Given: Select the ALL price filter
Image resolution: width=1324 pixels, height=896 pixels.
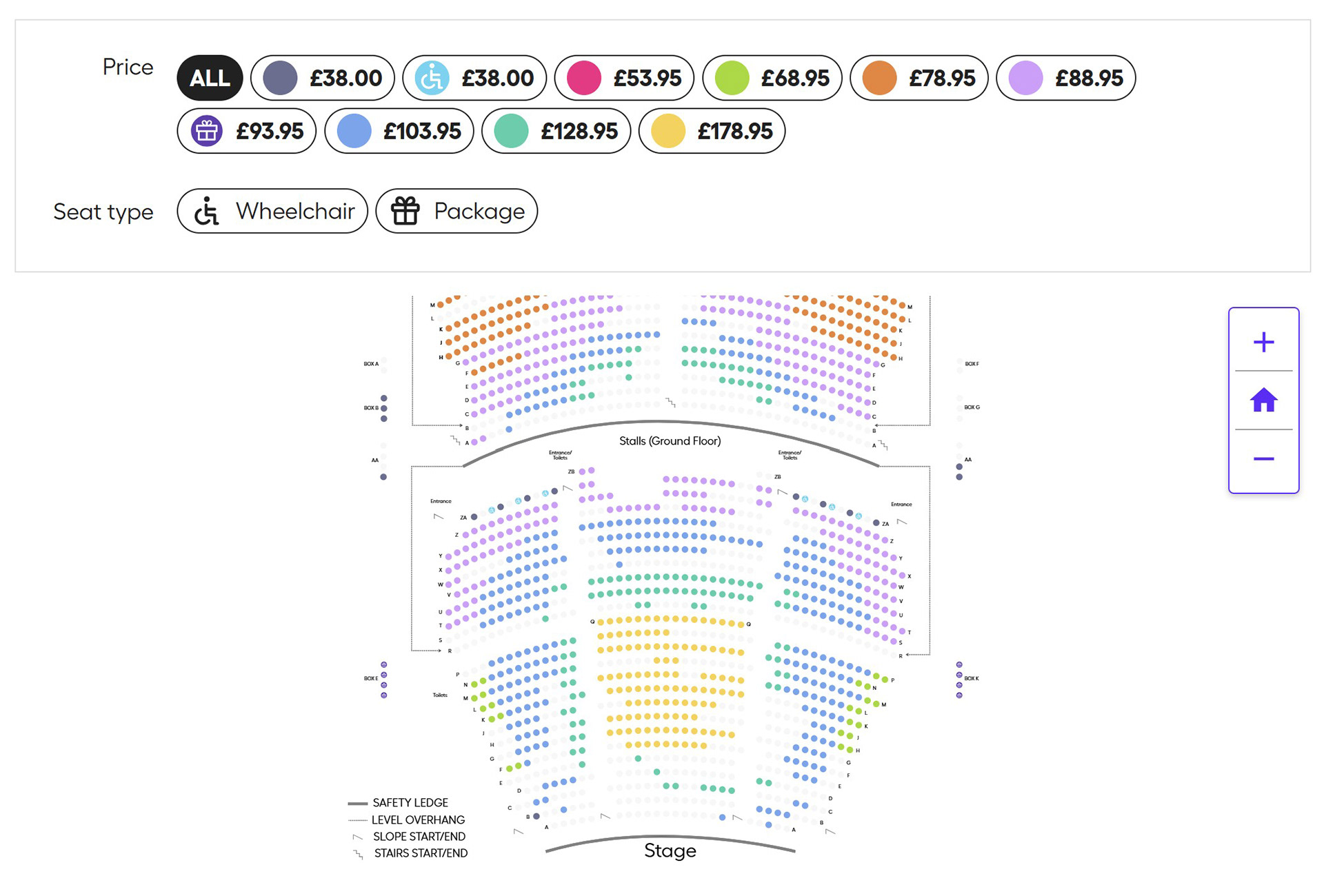Looking at the screenshot, I should [x=210, y=78].
